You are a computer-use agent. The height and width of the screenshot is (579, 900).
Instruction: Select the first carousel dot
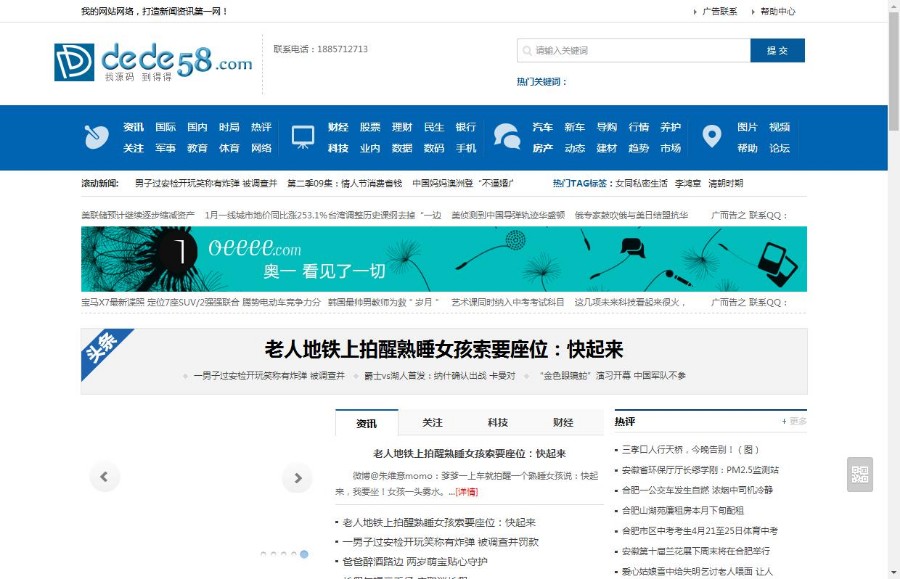pyautogui.click(x=263, y=554)
